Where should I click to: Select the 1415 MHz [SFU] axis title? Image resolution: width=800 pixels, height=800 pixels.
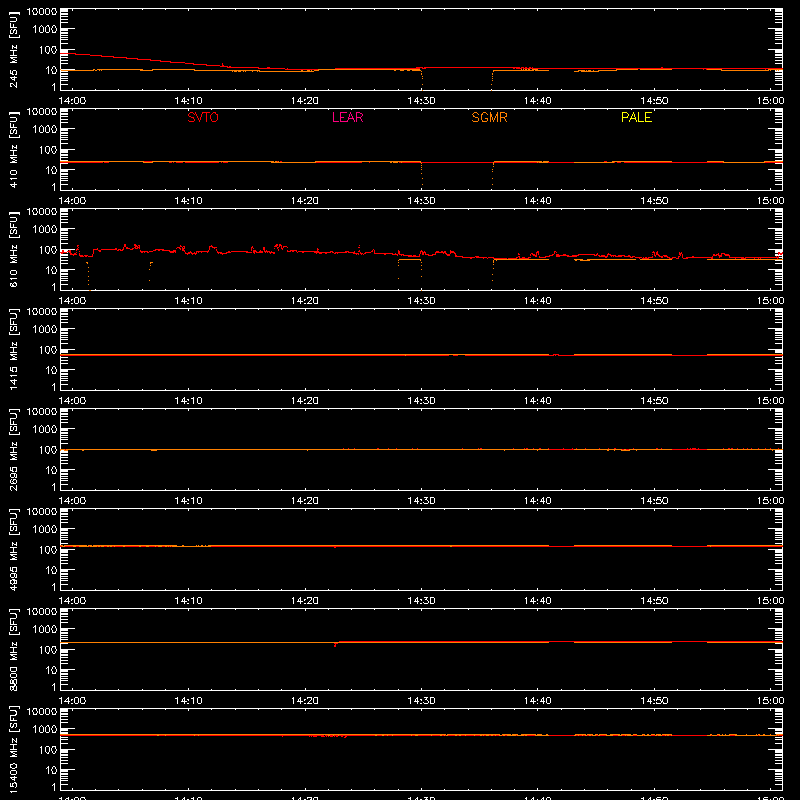click(14, 349)
